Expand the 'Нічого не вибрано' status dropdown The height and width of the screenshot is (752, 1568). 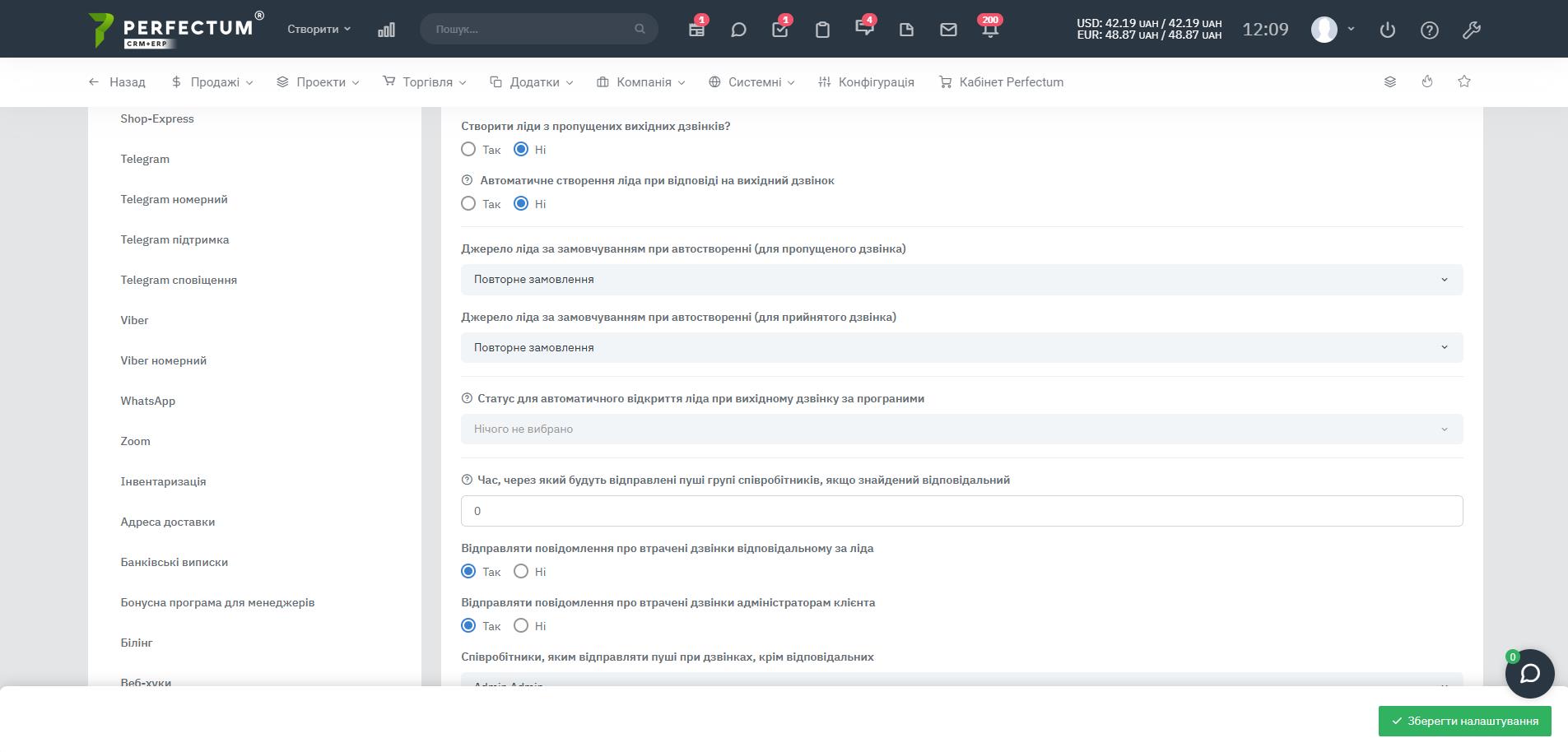(x=961, y=429)
